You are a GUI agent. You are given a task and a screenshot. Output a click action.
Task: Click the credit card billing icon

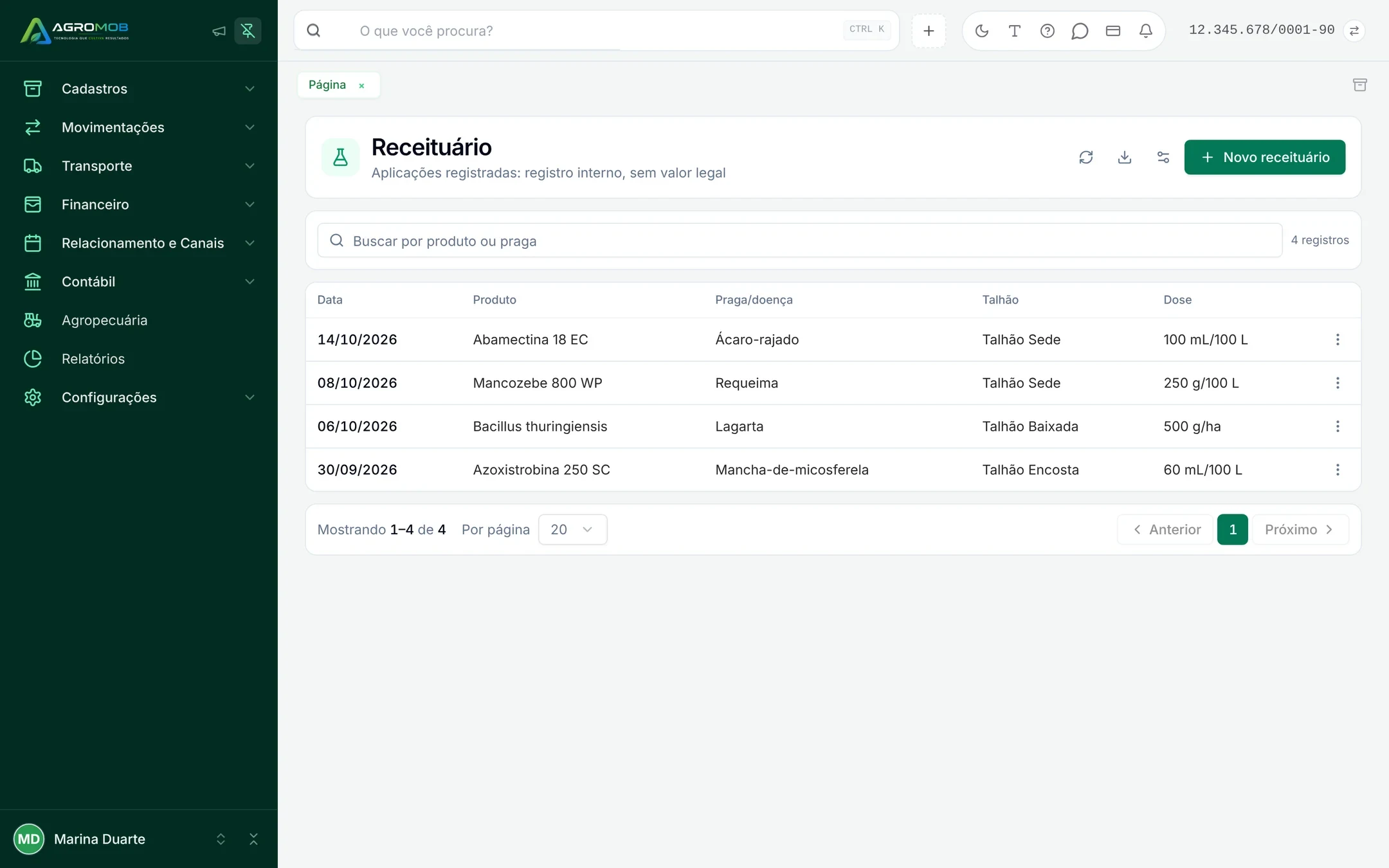point(1113,31)
